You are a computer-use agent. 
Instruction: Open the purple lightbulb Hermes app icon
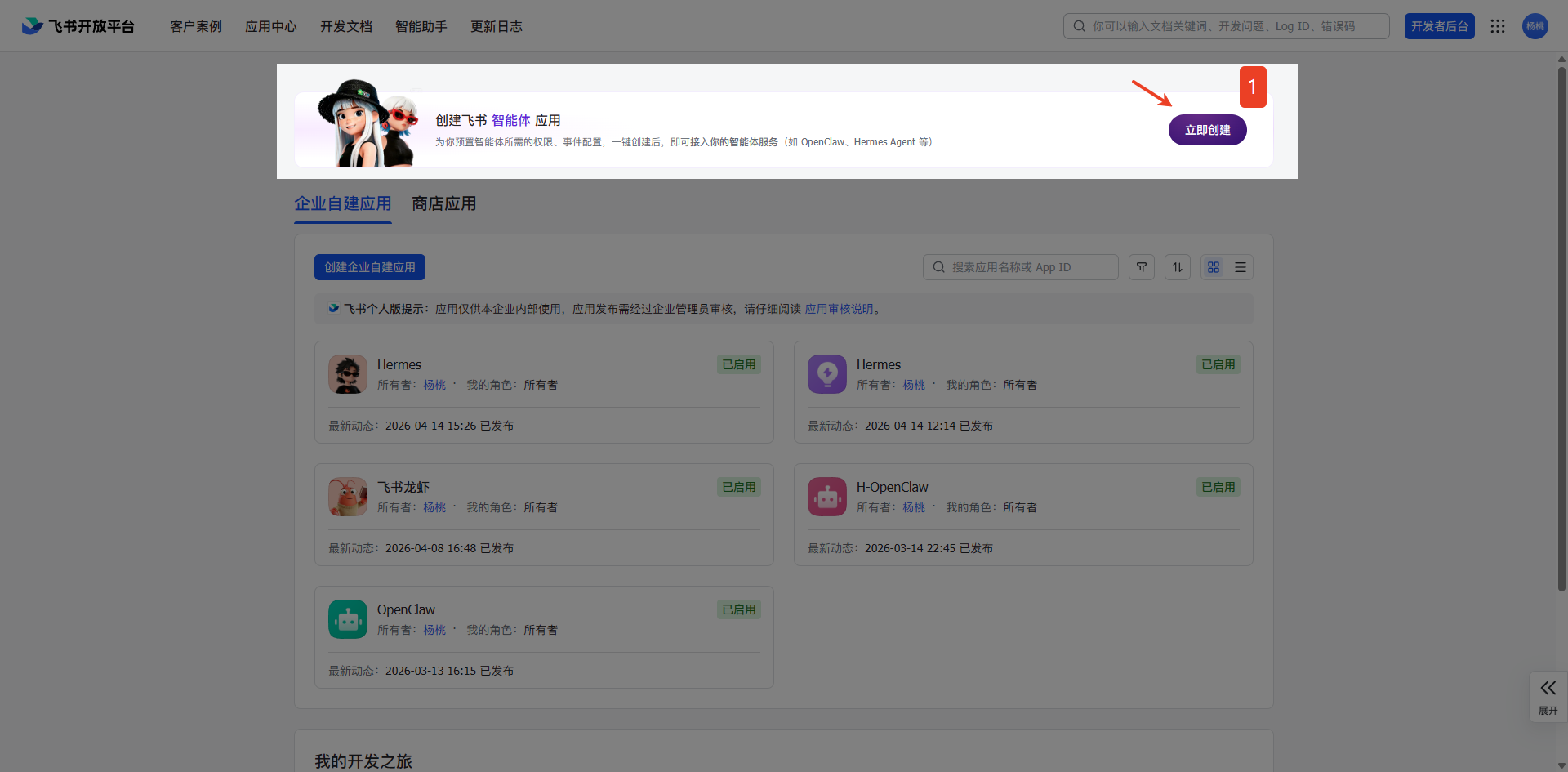pyautogui.click(x=827, y=374)
